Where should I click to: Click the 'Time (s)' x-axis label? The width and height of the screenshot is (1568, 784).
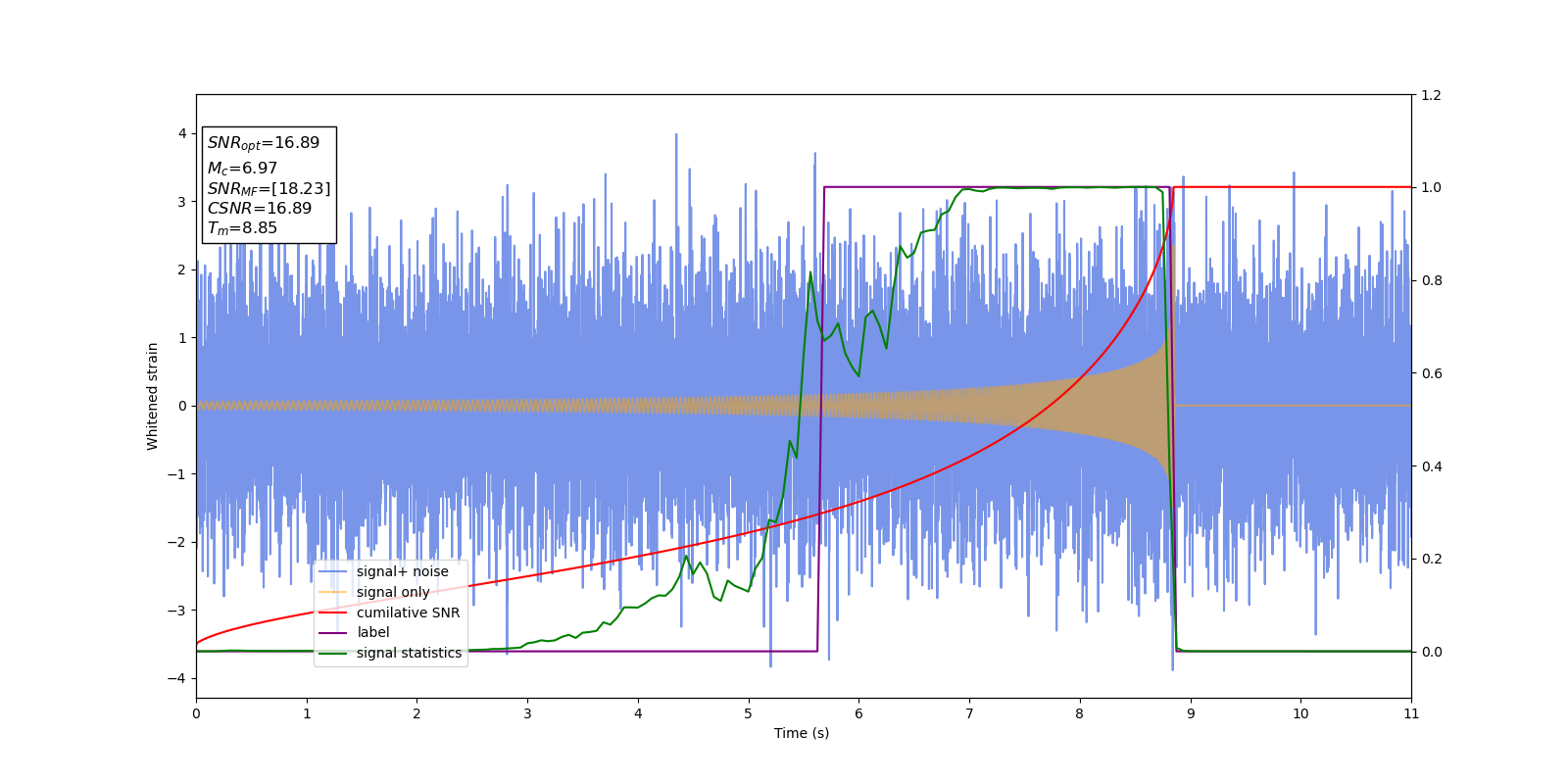[802, 733]
